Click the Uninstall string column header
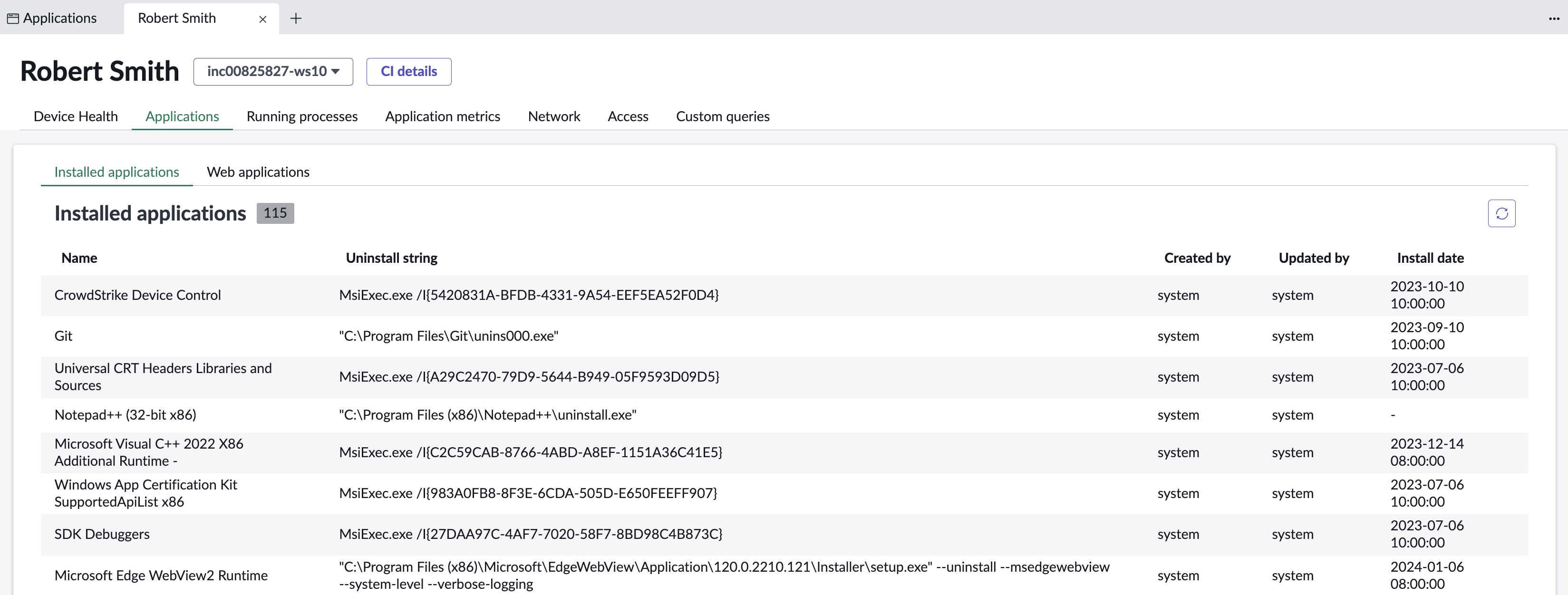 pyautogui.click(x=391, y=258)
